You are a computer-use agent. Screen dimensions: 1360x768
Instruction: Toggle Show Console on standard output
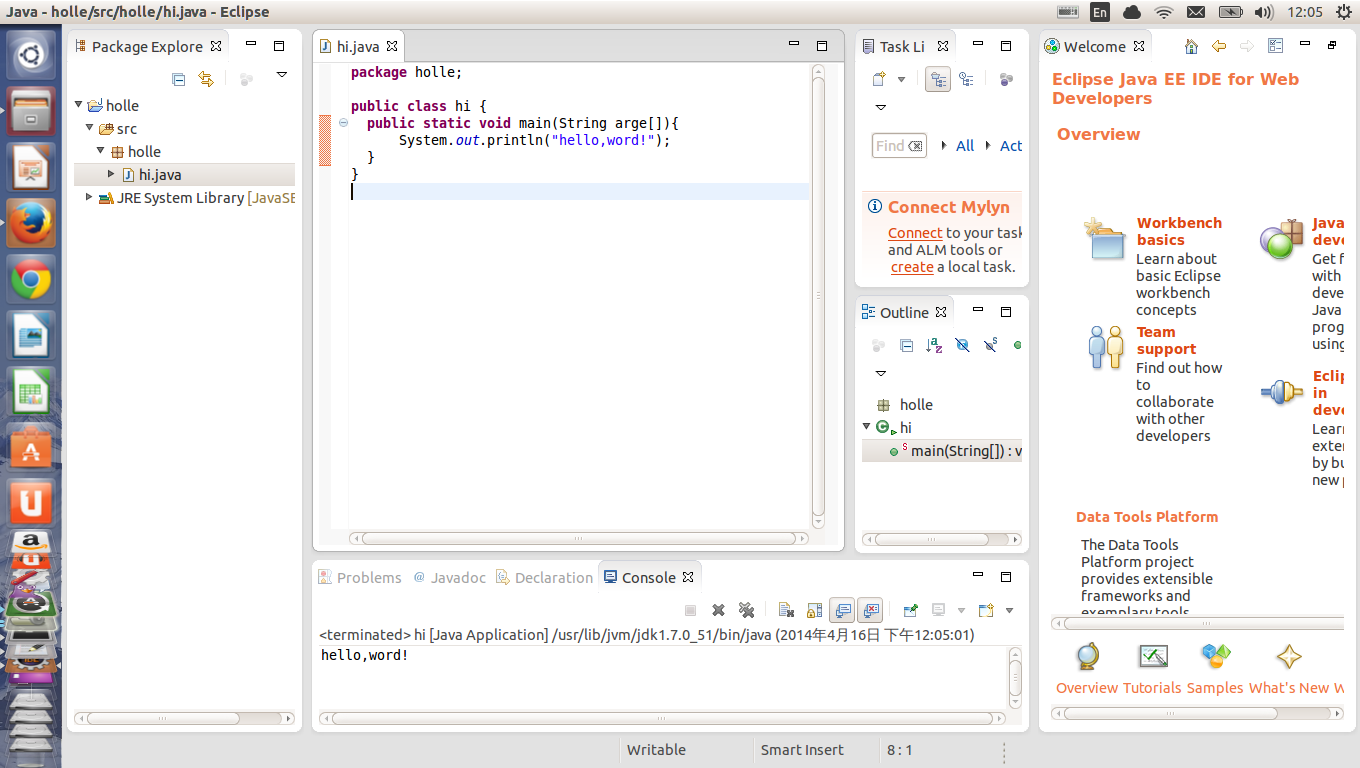pos(842,610)
